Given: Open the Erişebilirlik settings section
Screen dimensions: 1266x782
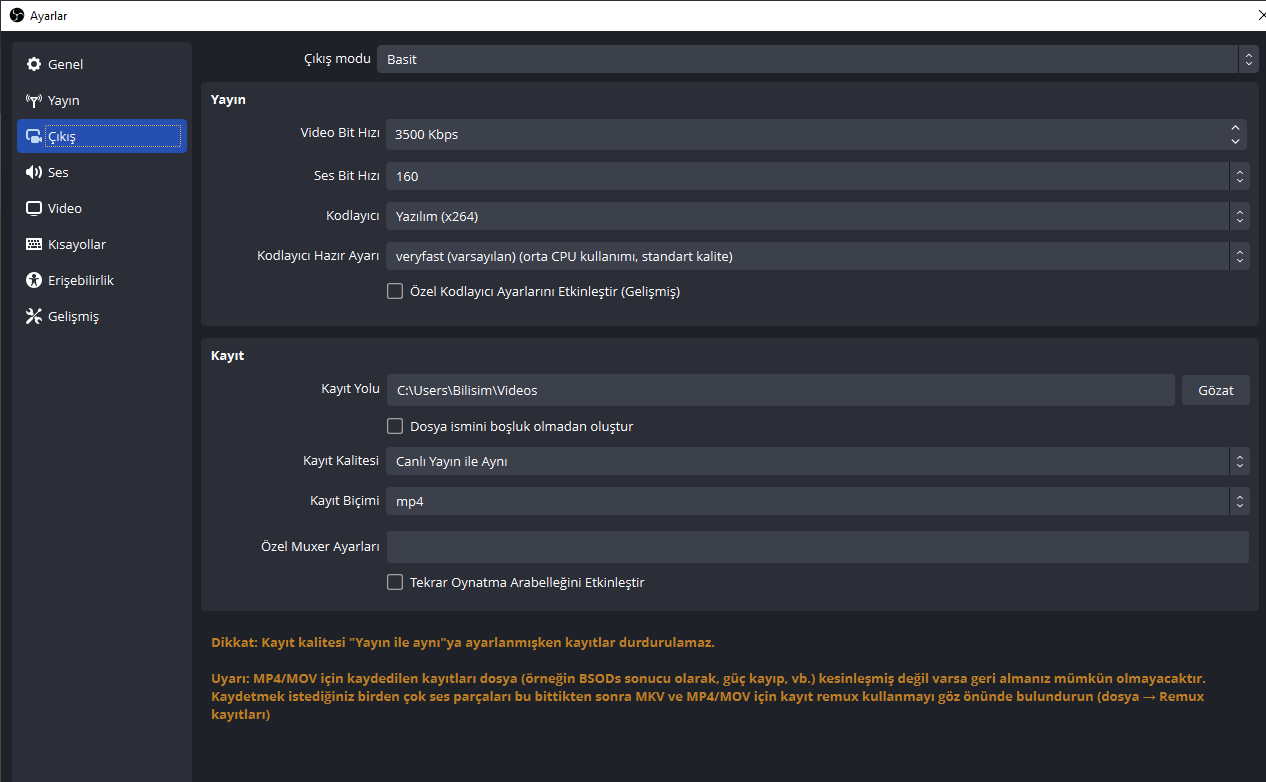Looking at the screenshot, I should click(x=102, y=280).
